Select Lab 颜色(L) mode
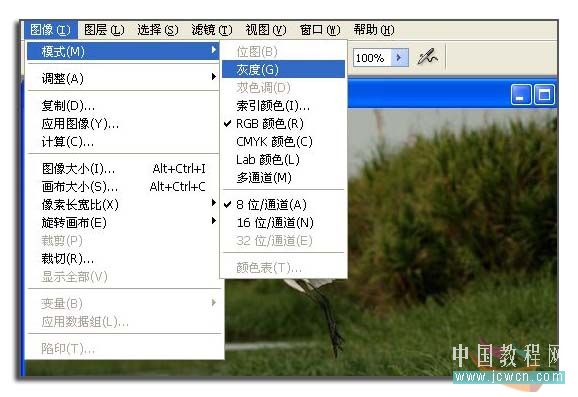The image size is (578, 397). (x=283, y=160)
